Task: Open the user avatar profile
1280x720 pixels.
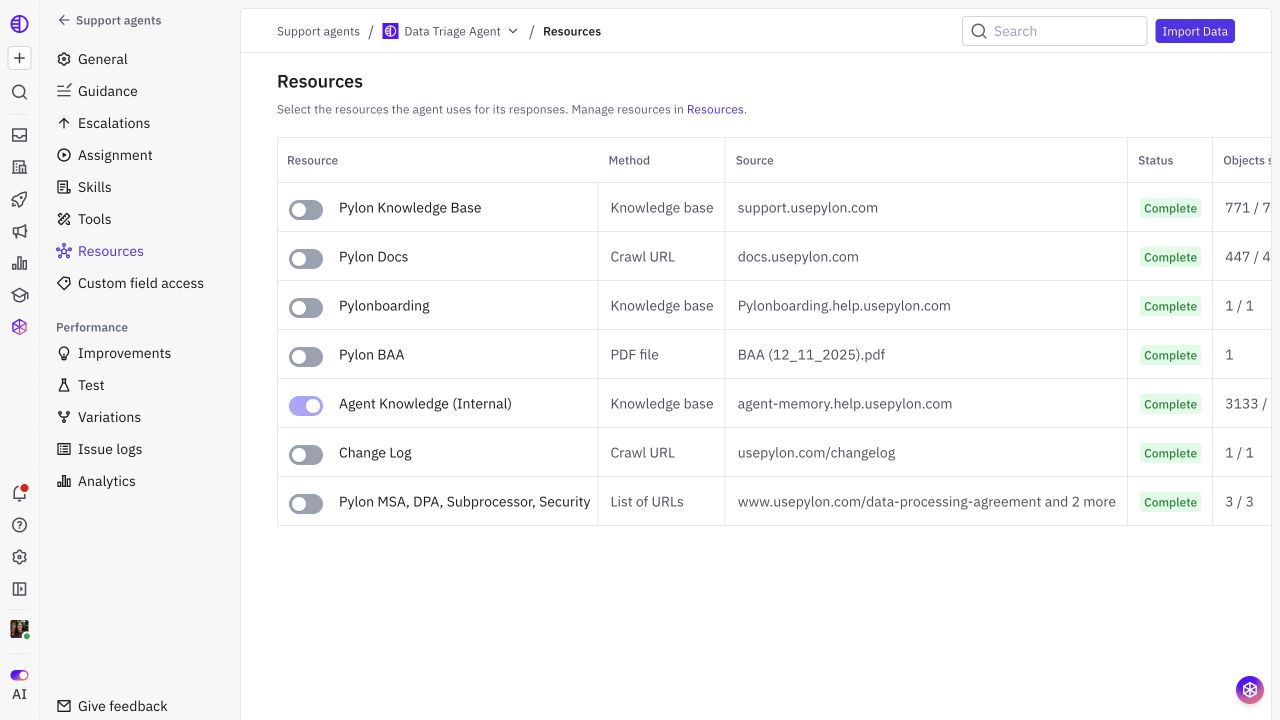Action: point(19,628)
